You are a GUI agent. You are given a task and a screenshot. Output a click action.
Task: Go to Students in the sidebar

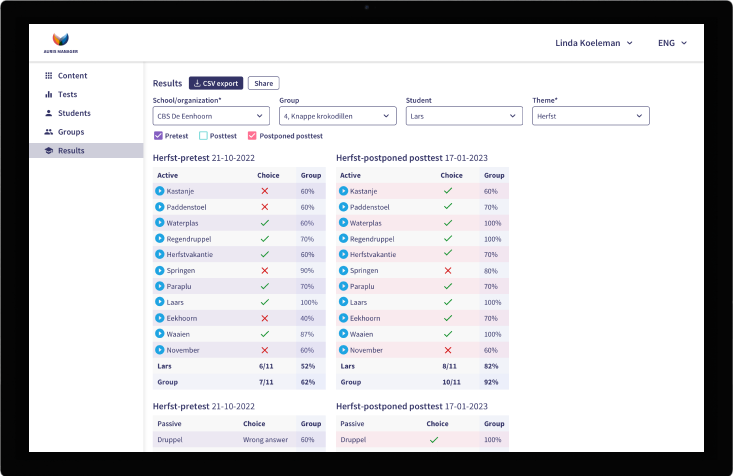tap(73, 113)
